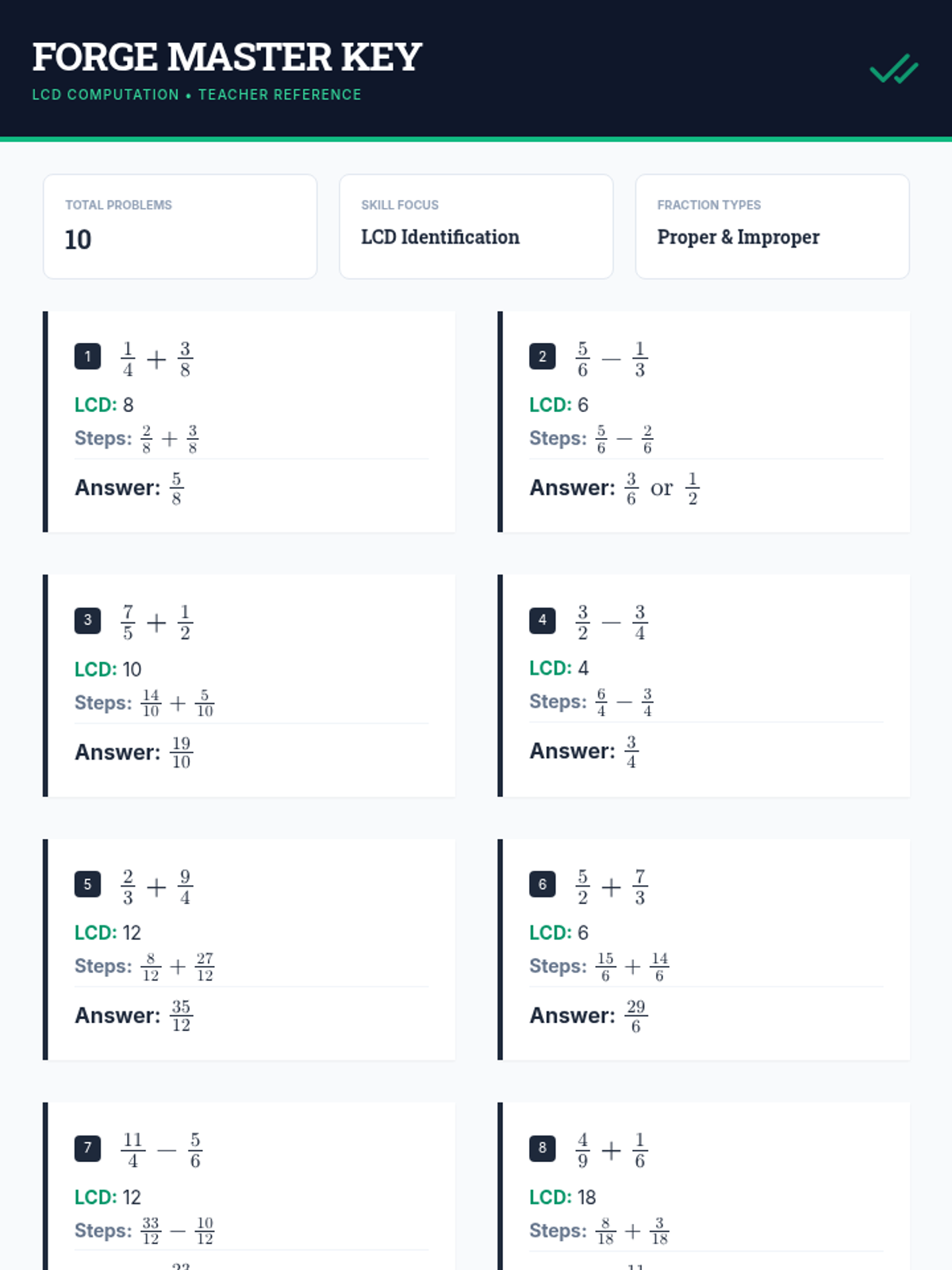952x1270 pixels.
Task: Select the problem 4 number badge
Action: coord(542,620)
